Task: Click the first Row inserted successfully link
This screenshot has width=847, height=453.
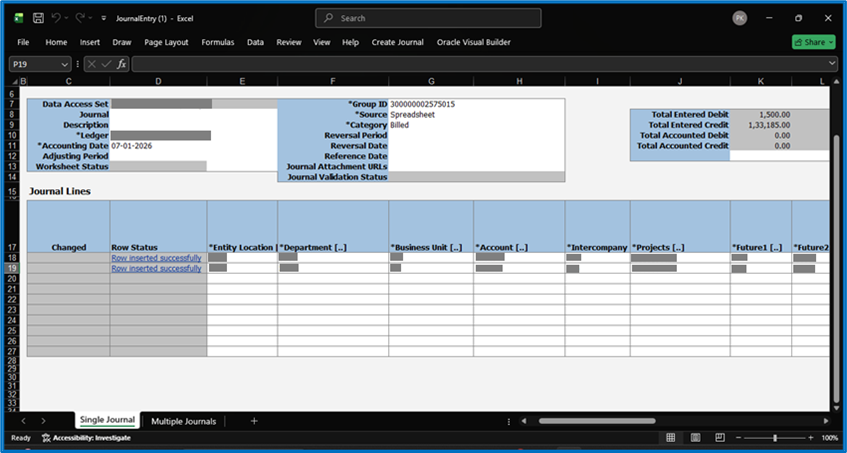Action: click(x=156, y=258)
